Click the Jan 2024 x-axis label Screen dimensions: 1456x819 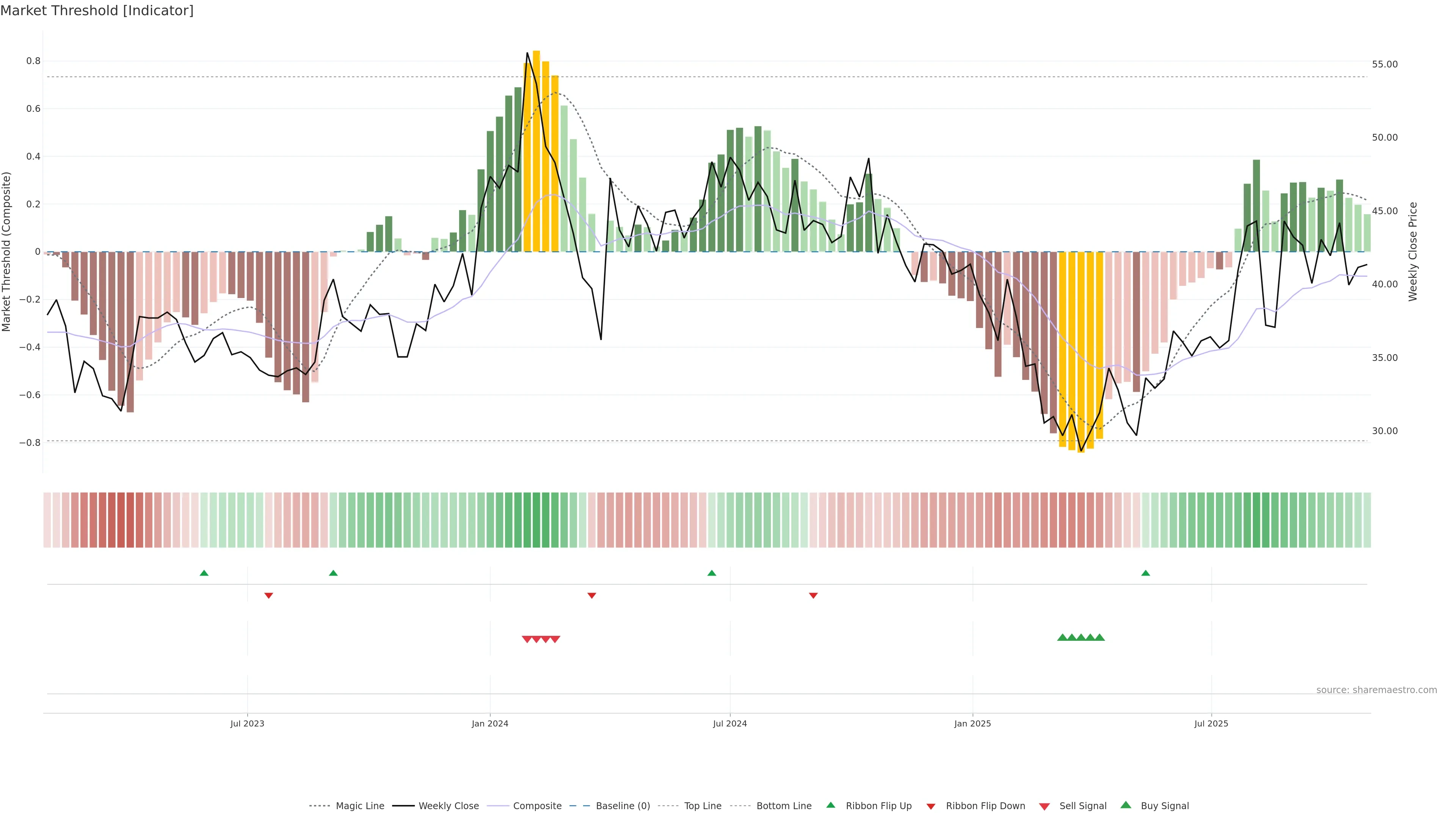pos(490,723)
